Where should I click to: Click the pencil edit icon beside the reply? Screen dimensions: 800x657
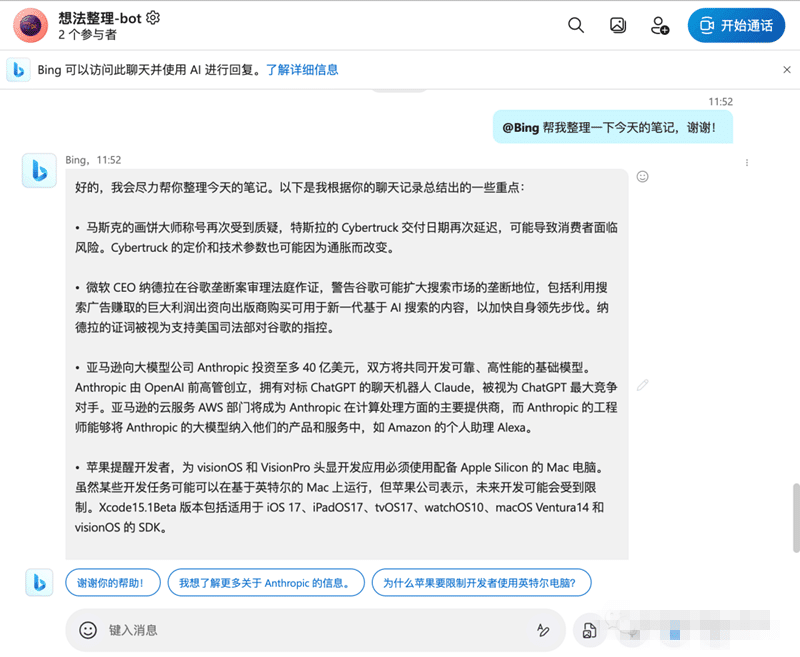[642, 385]
